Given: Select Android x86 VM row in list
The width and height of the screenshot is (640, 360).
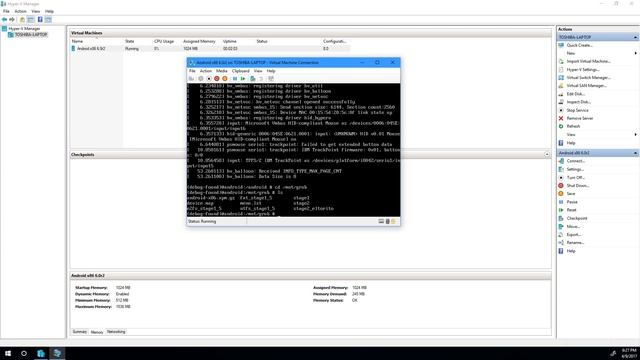Looking at the screenshot, I should point(210,49).
